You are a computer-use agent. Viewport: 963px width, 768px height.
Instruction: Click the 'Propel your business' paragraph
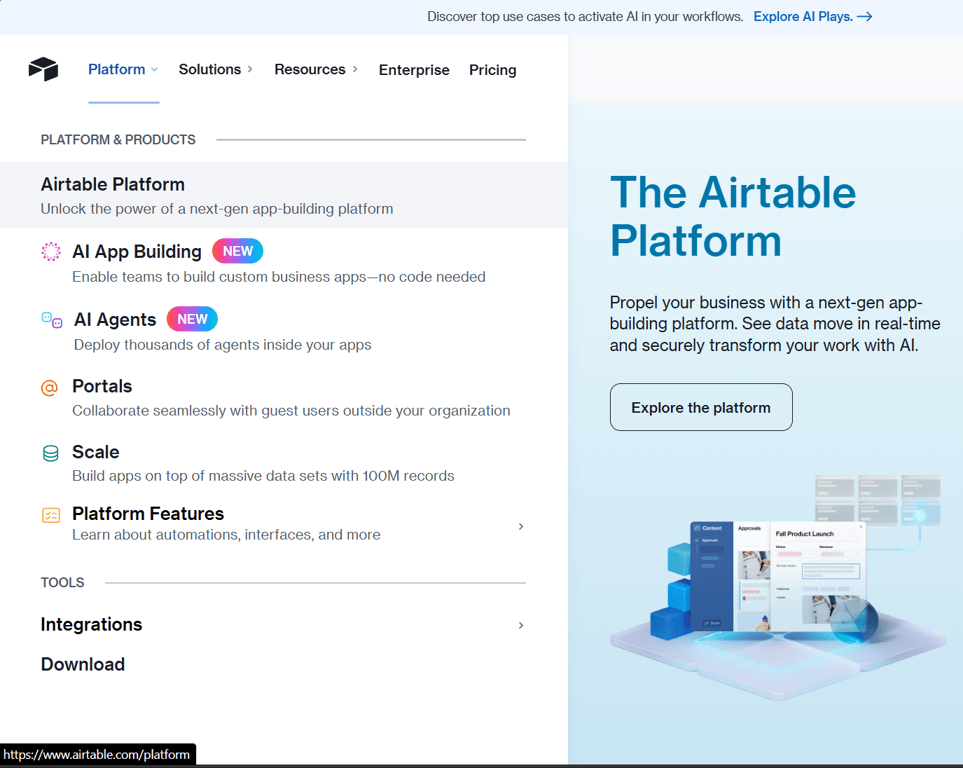click(775, 324)
